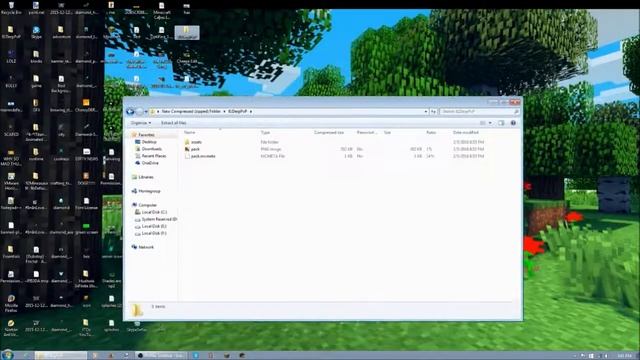Click the active Explorer taskbar button
The image size is (640, 360).
pyautogui.click(x=61, y=356)
